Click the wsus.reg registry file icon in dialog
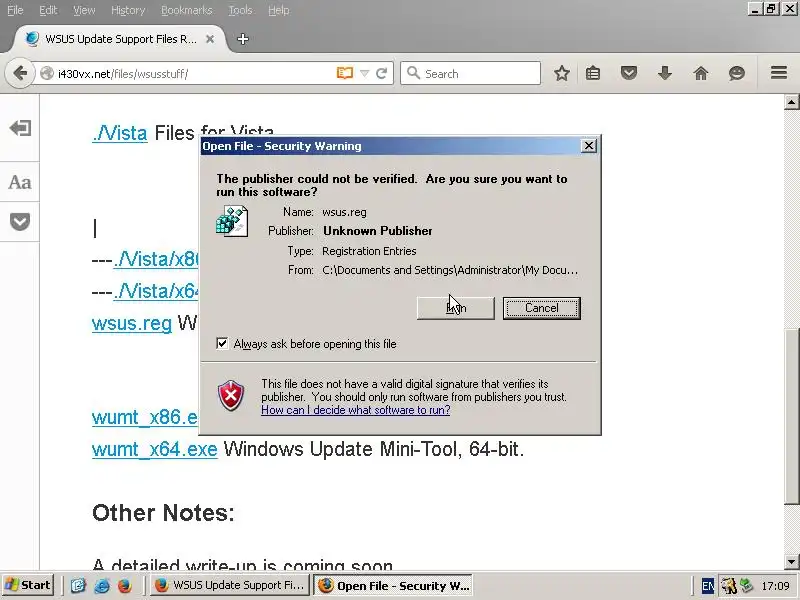Image resolution: width=800 pixels, height=600 pixels. pyautogui.click(x=232, y=221)
